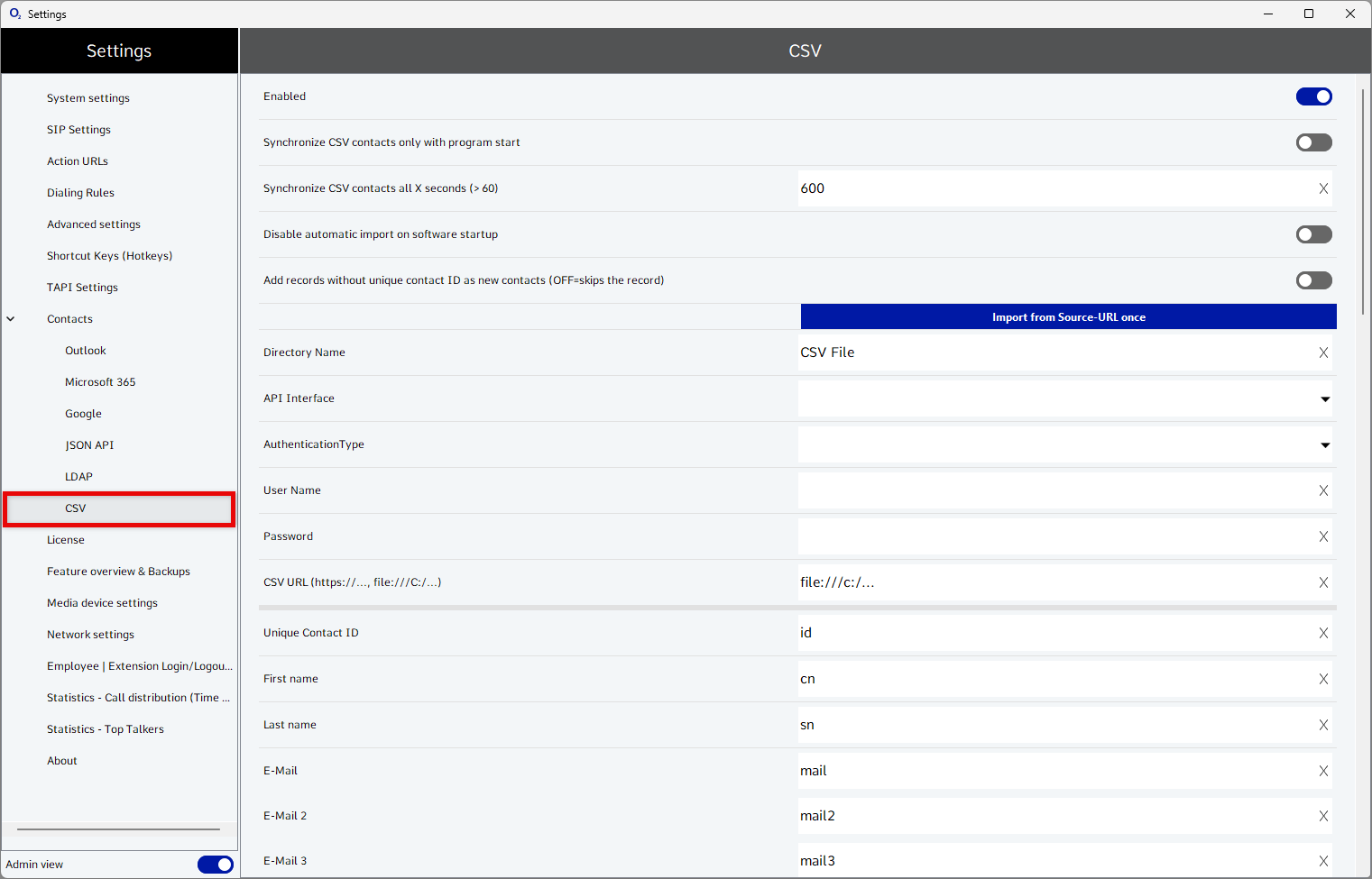Clear the User Name field X icon
Viewport: 1372px width, 879px height.
coord(1323,490)
